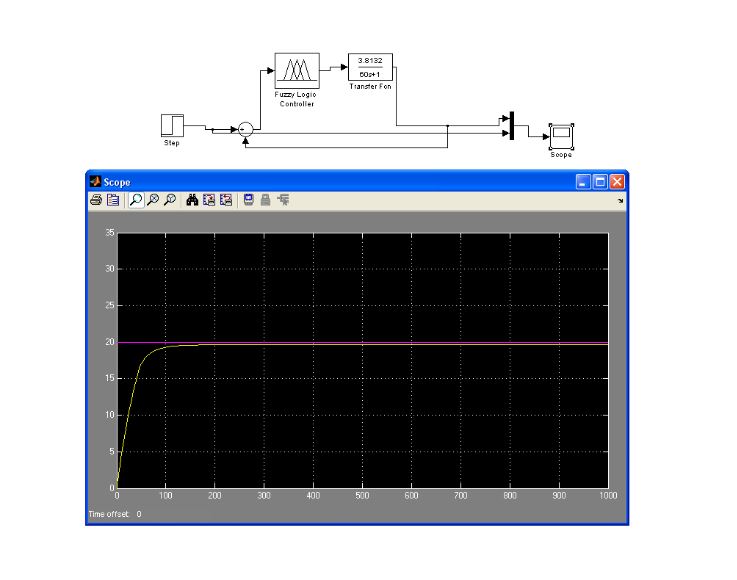
Task: Maximize the Scope window
Action: pos(601,182)
